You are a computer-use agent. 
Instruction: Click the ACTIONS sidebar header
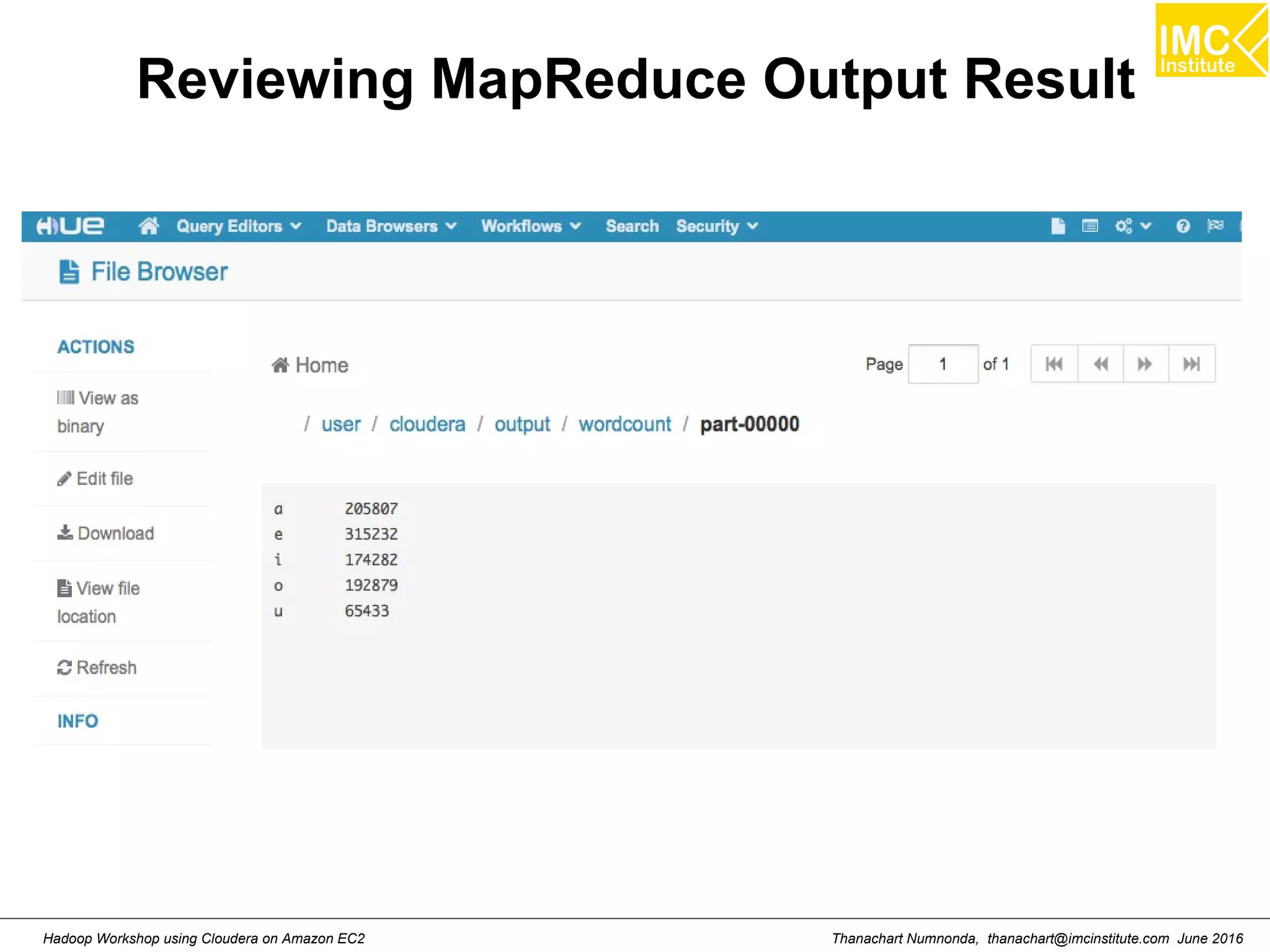(x=96, y=347)
